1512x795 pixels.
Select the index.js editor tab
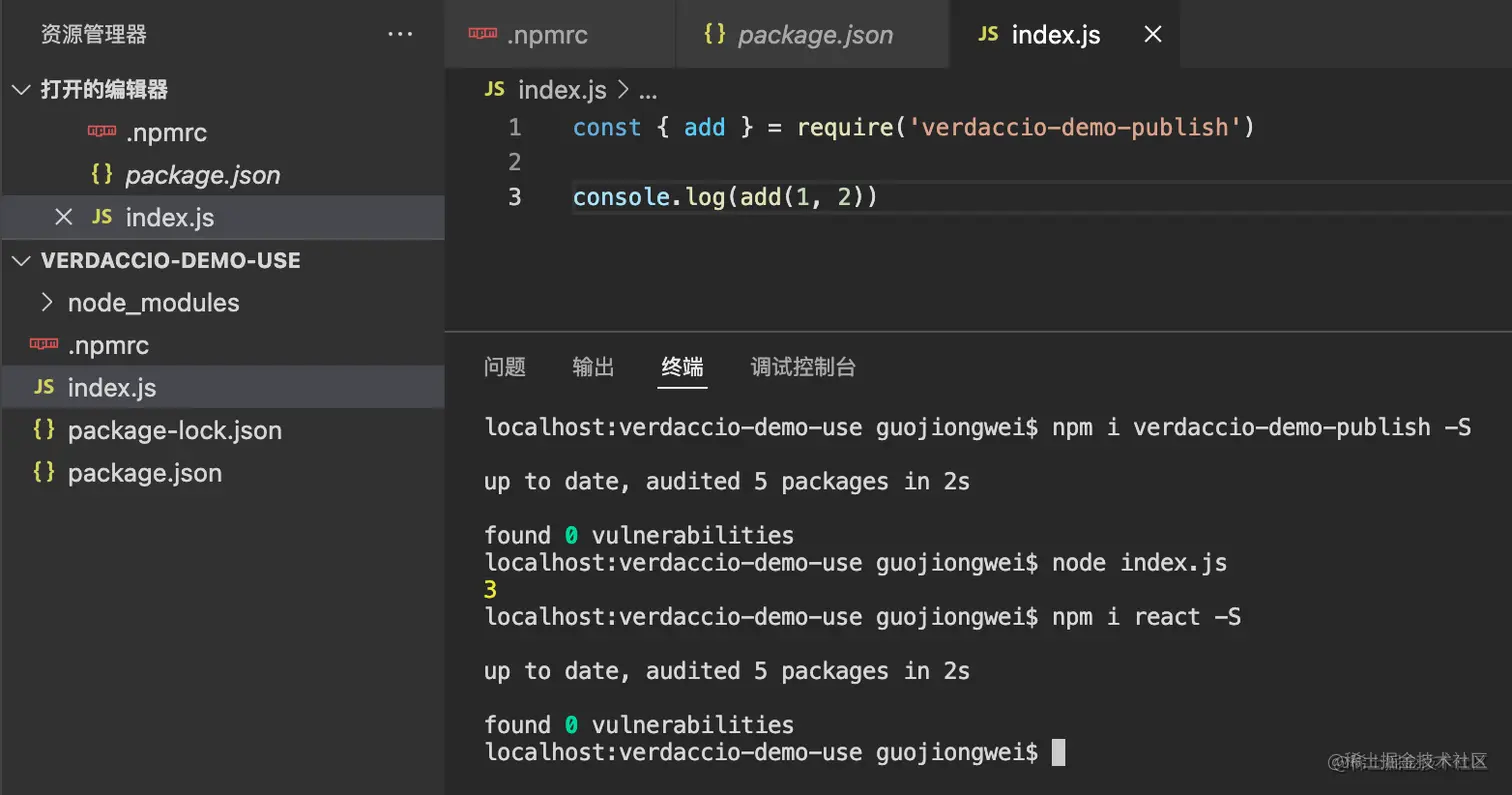click(1065, 34)
